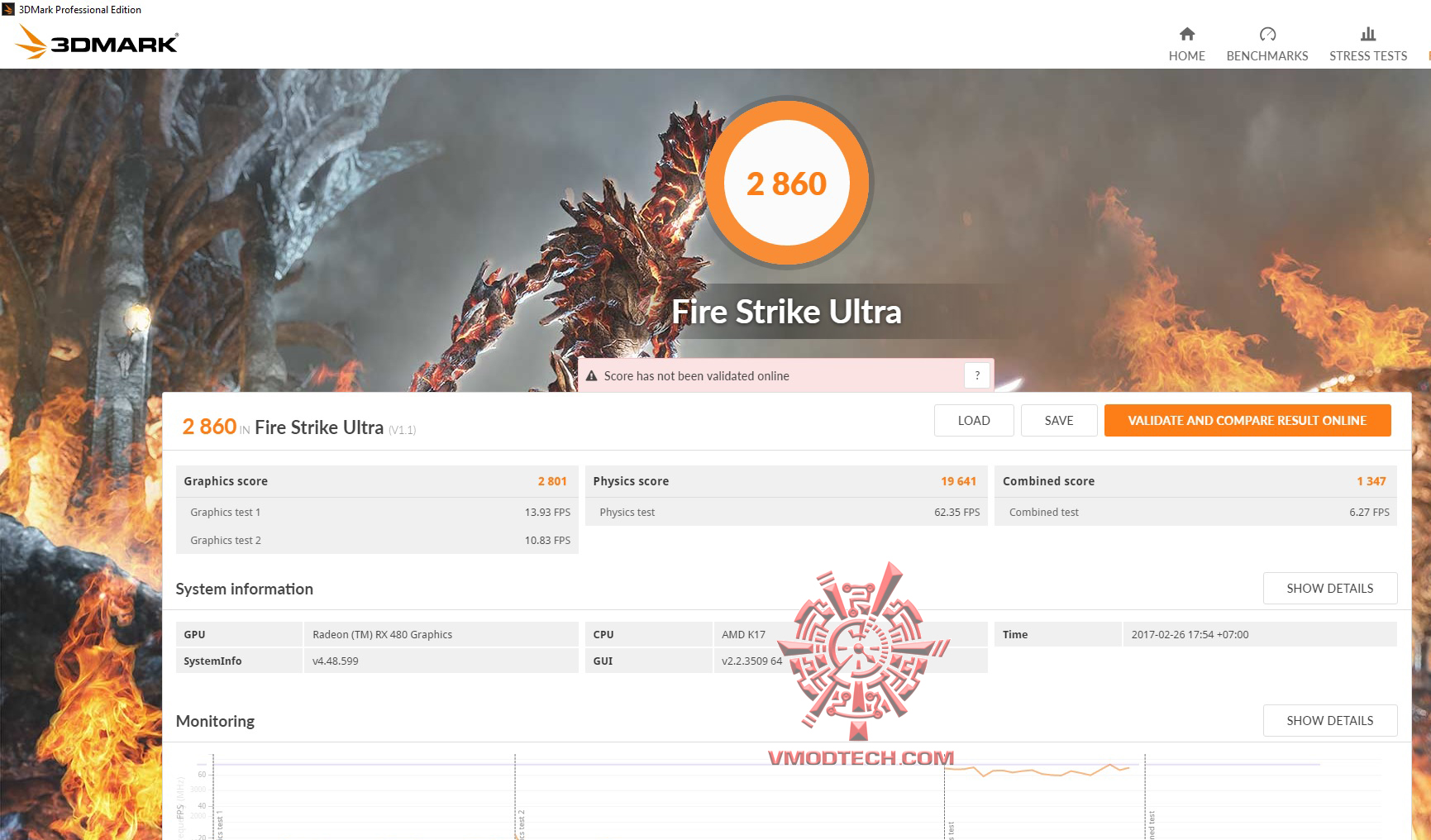Screen dimensions: 1431x840
Task: Click the 3DMark icon in the title bar
Action: (x=8, y=9)
